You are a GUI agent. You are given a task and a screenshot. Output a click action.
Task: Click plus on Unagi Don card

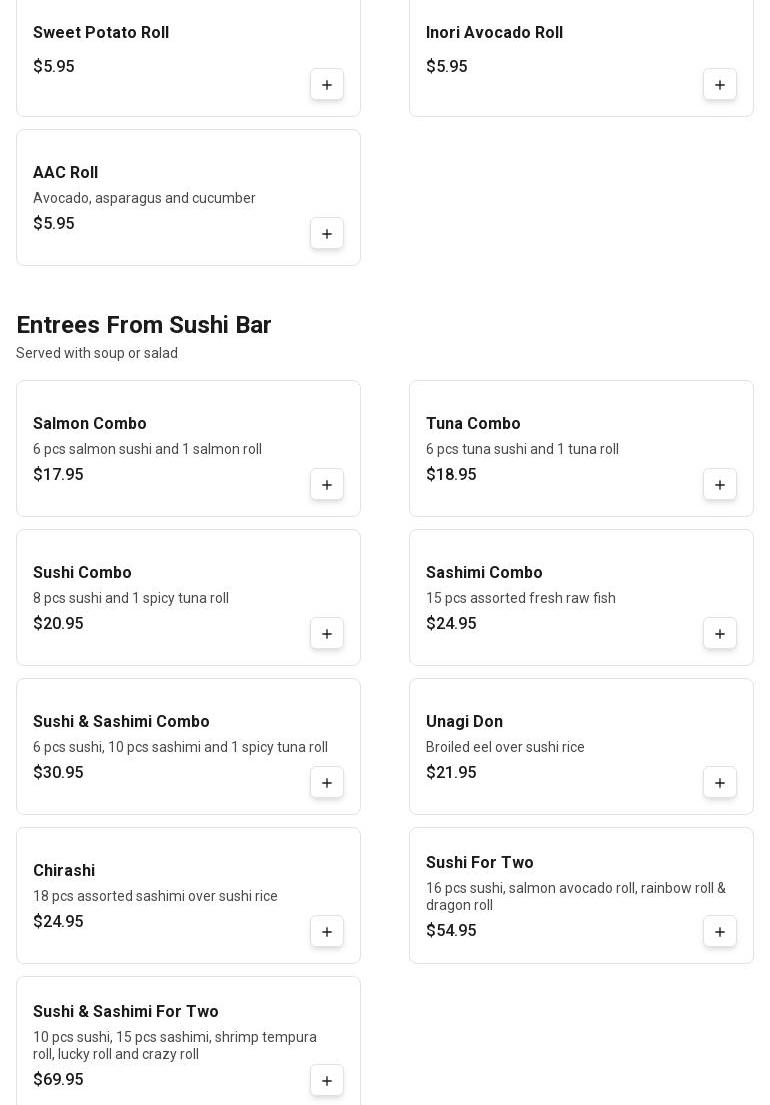point(720,783)
